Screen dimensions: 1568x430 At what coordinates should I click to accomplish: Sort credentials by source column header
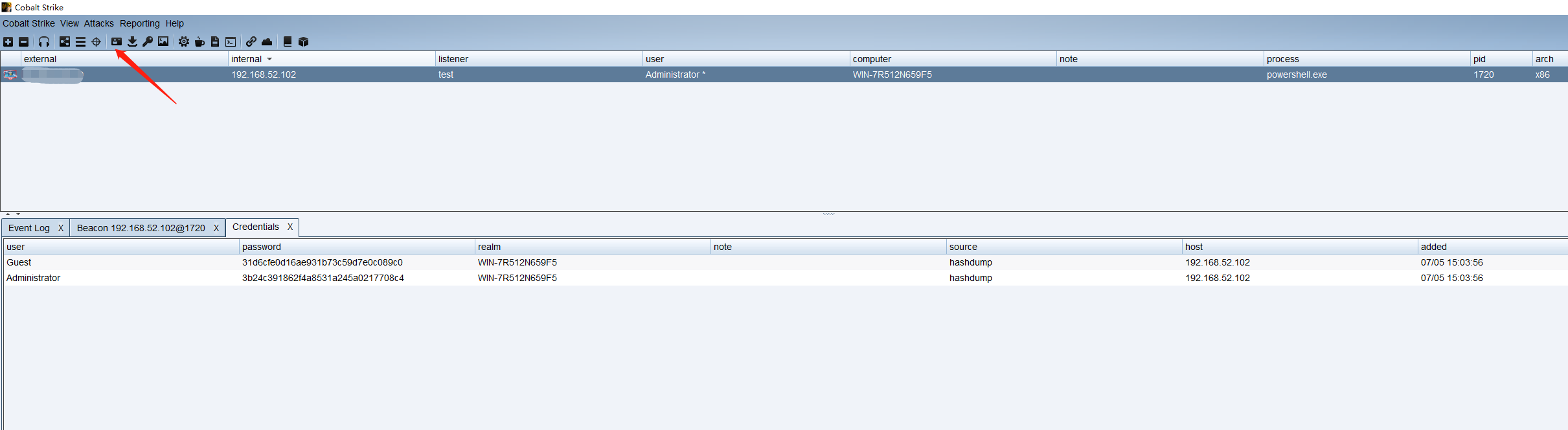1064,247
